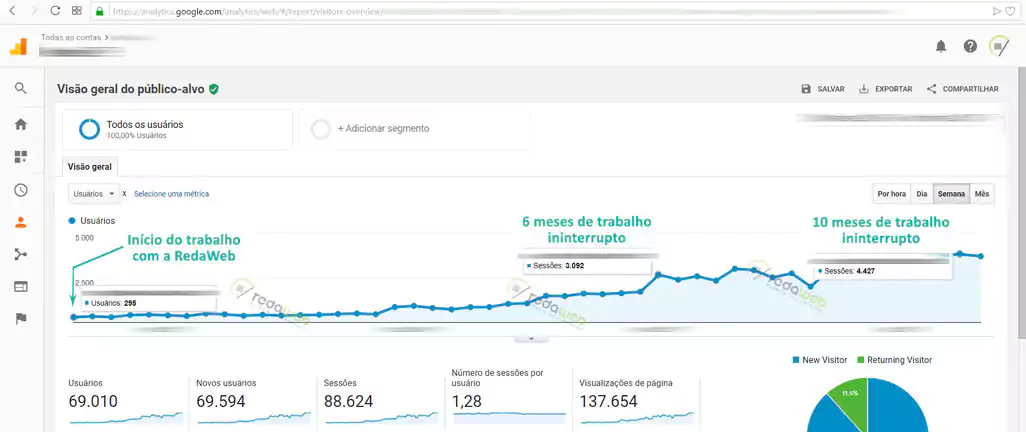
Task: Click the annotations expander below the chart
Action: click(531, 339)
